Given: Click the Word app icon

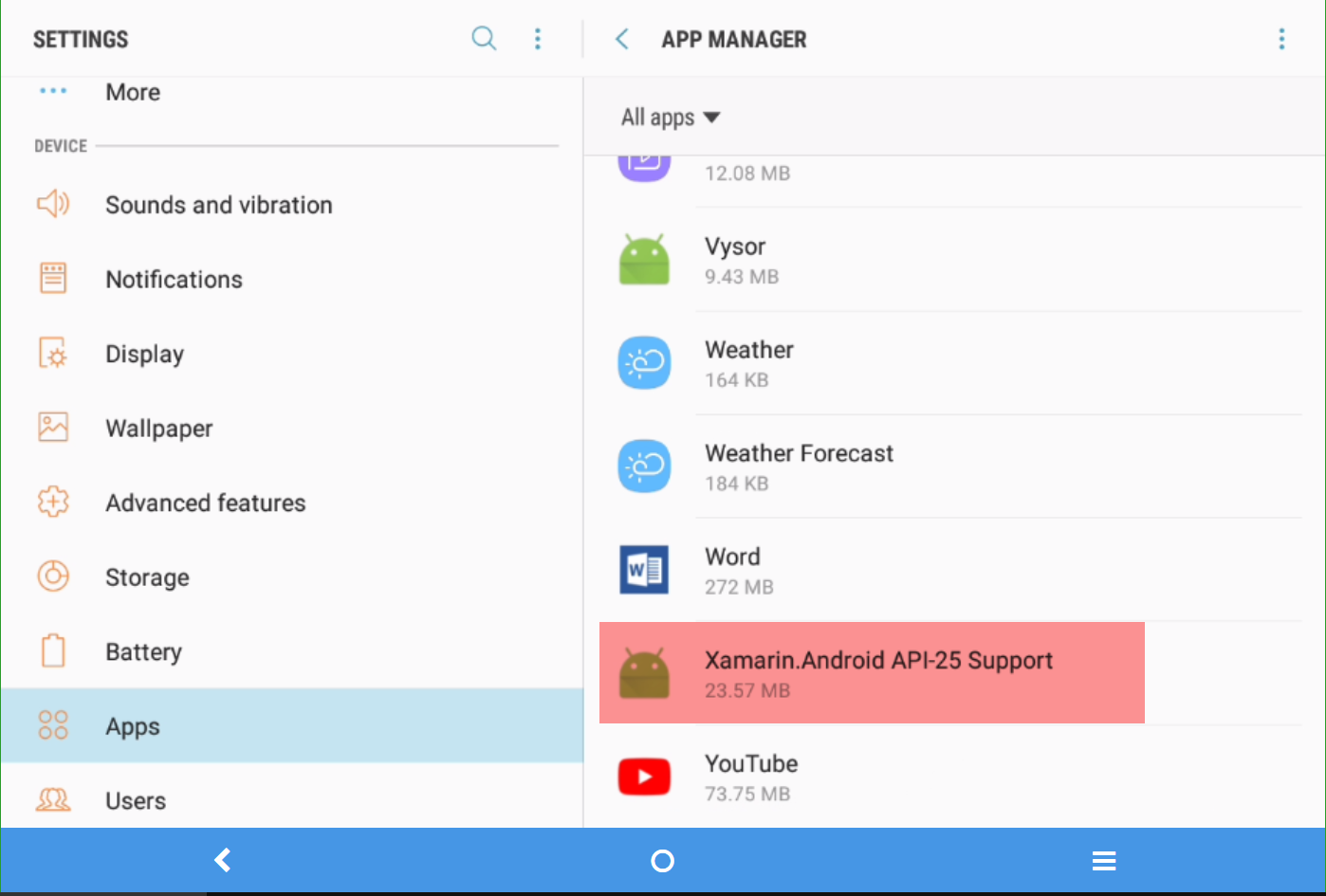Looking at the screenshot, I should 644,570.
